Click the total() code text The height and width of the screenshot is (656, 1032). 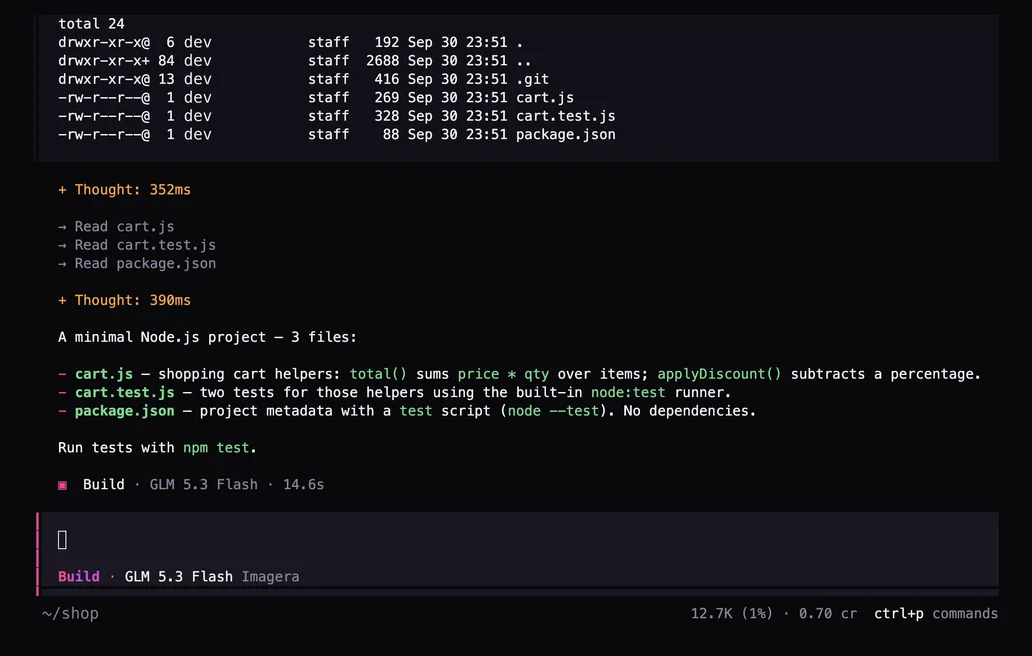[378, 374]
